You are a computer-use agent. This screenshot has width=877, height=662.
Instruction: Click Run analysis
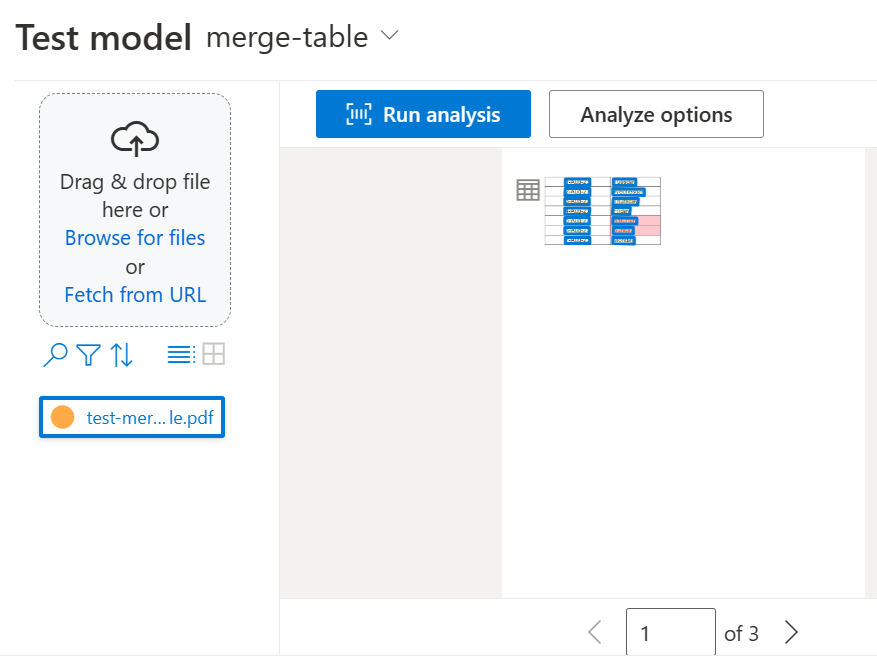[x=422, y=113]
